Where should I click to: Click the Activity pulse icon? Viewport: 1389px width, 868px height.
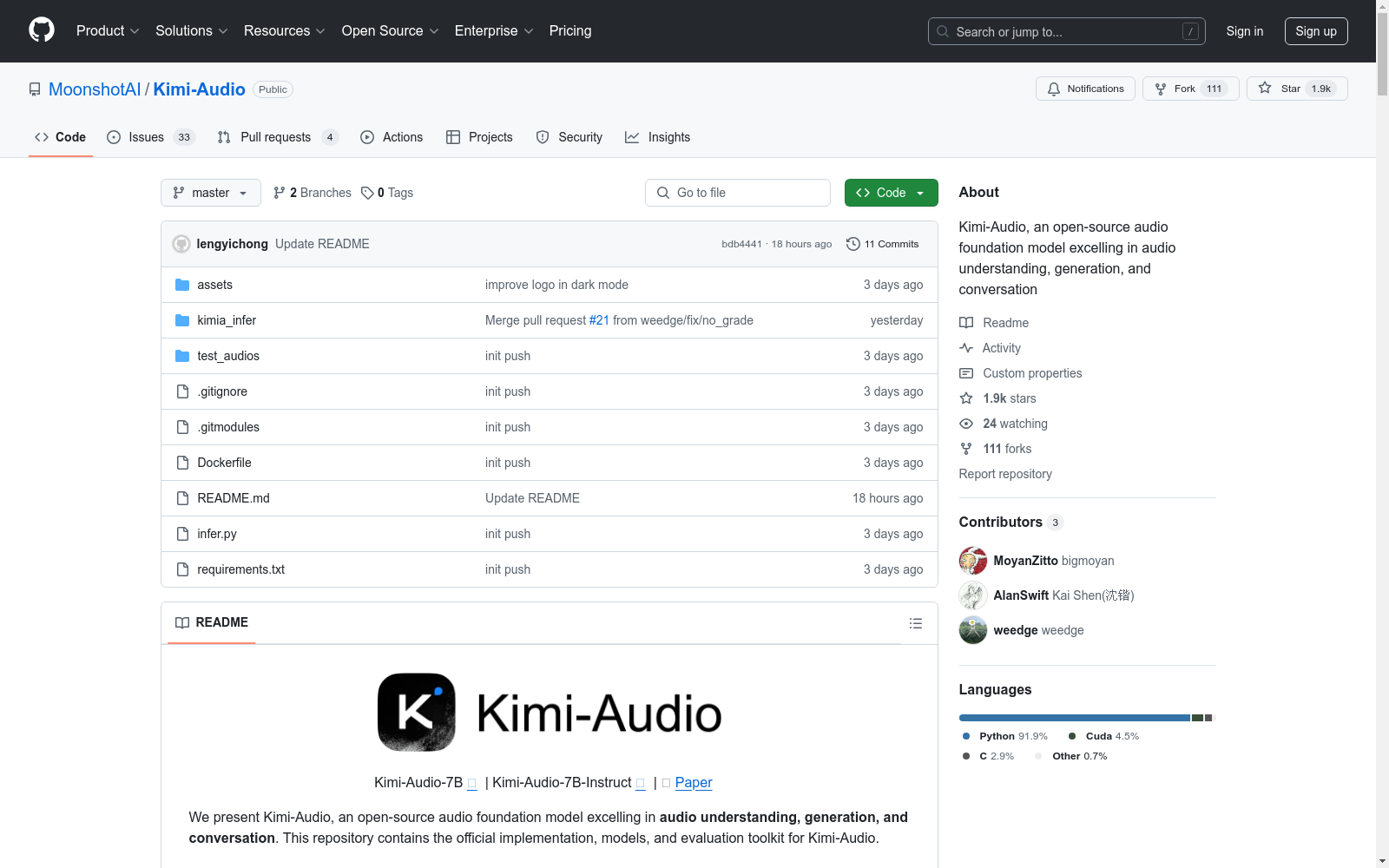(966, 348)
